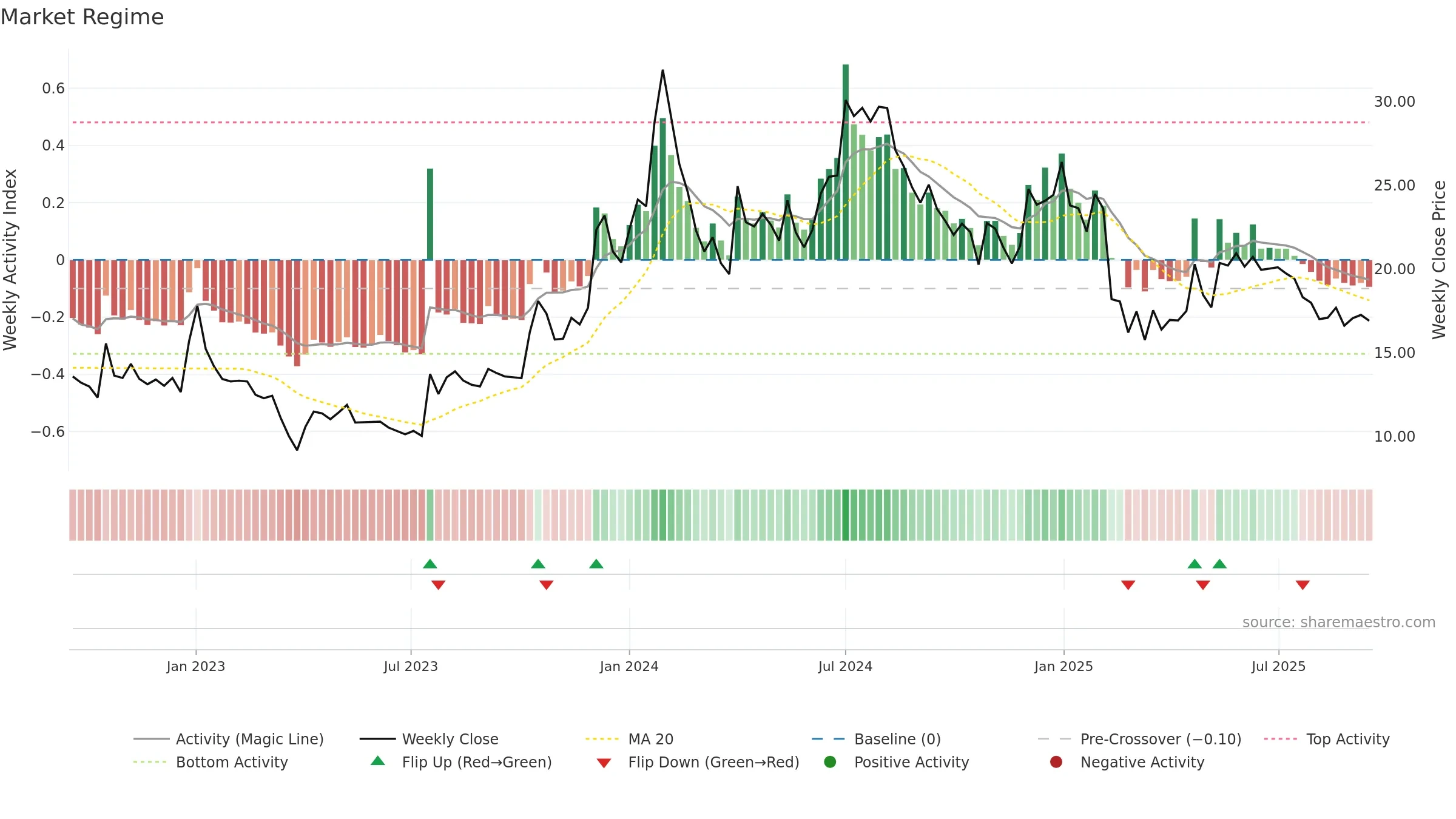
Task: Toggle Baseline (0) legend entry
Action: 876,739
